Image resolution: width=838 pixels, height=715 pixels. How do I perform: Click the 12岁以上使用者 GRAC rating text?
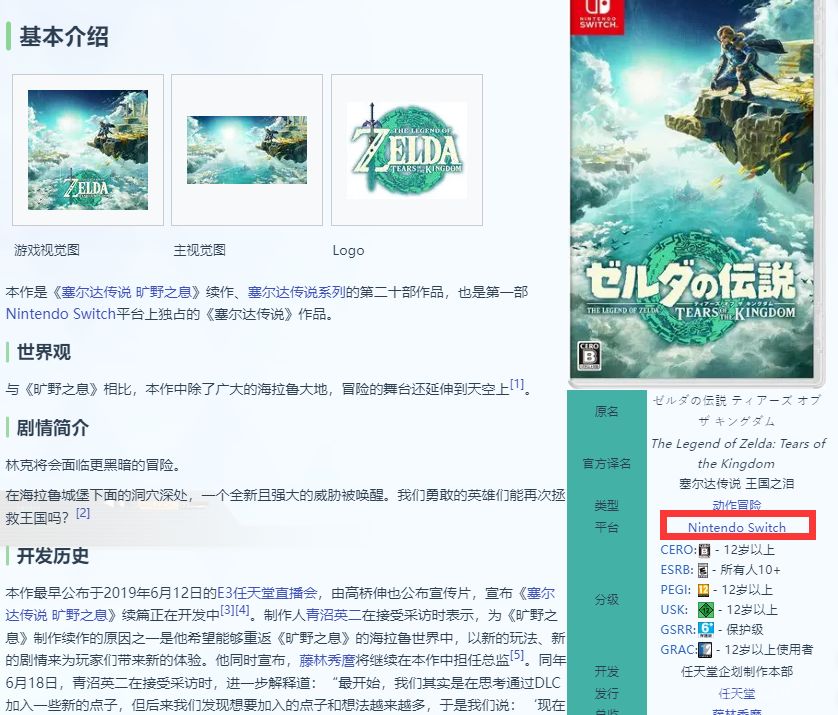click(x=769, y=650)
